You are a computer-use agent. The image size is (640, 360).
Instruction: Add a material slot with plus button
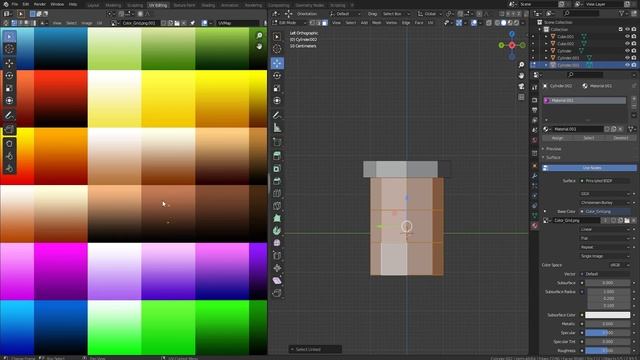coord(634,99)
